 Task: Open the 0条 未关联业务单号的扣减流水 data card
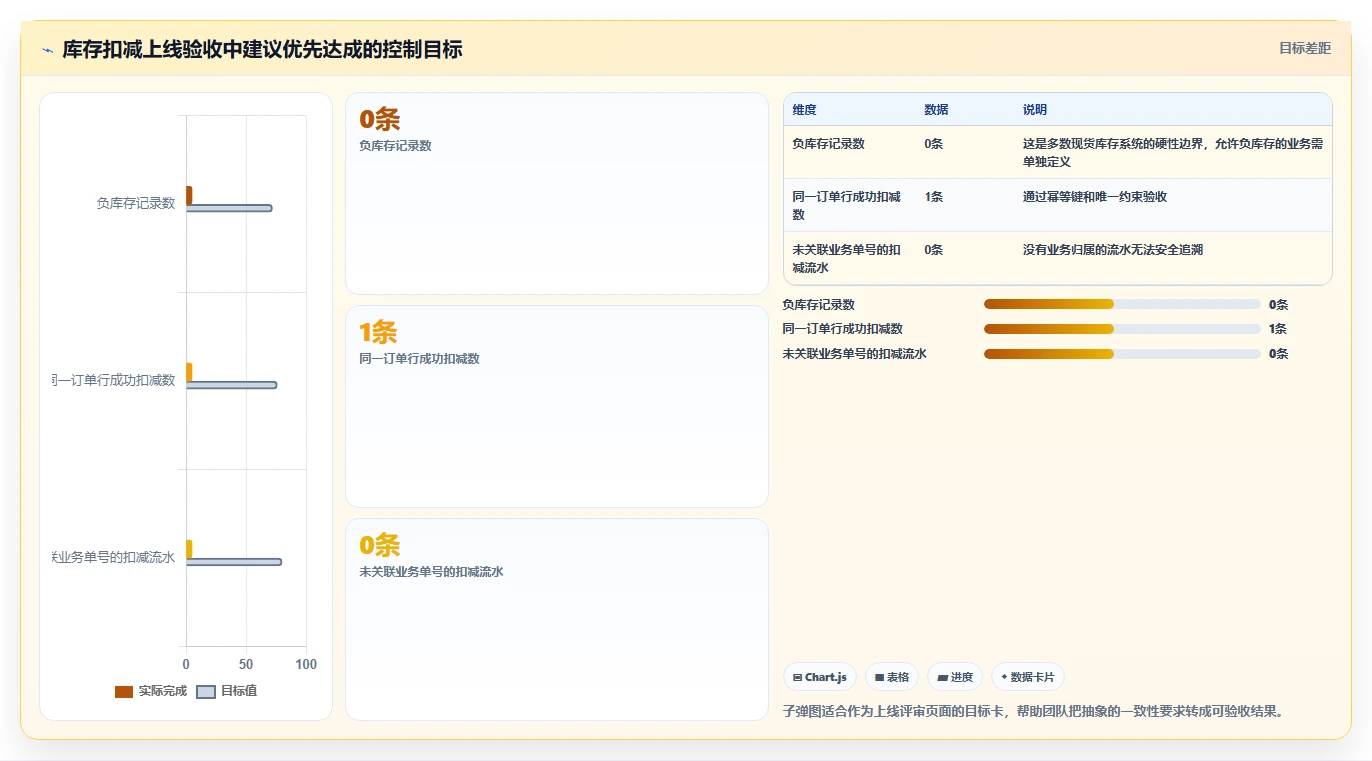point(556,619)
